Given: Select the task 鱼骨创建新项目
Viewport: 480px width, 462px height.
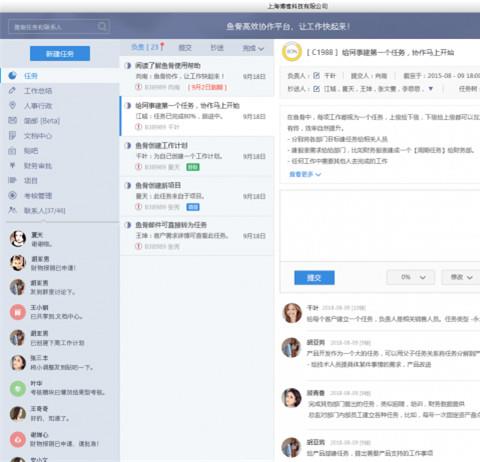Looking at the screenshot, I should (x=197, y=196).
